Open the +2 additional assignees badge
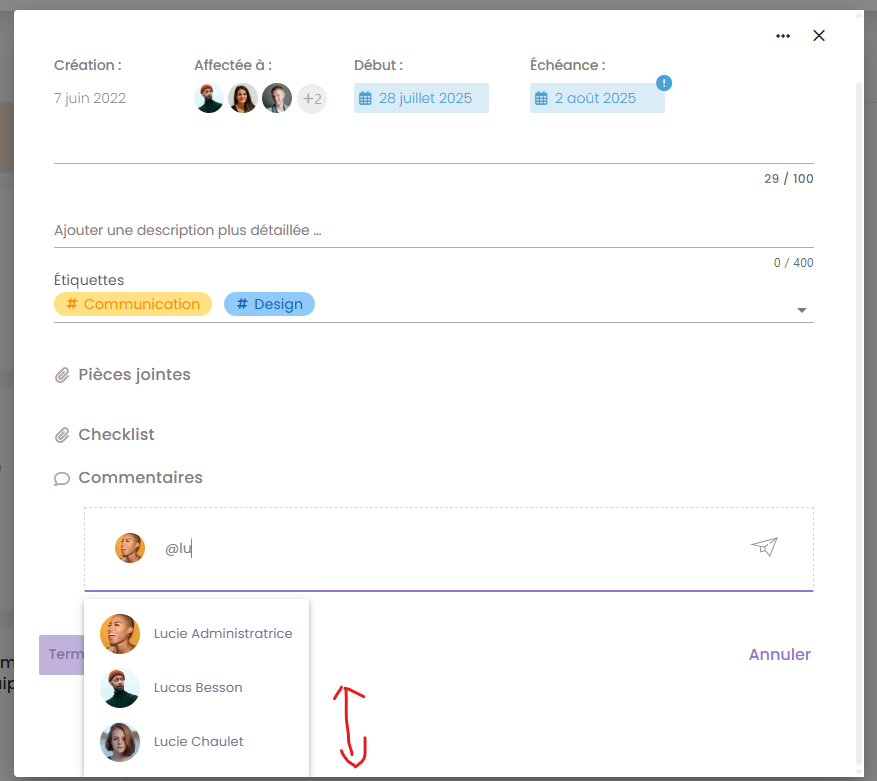Image resolution: width=877 pixels, height=781 pixels. [x=312, y=99]
